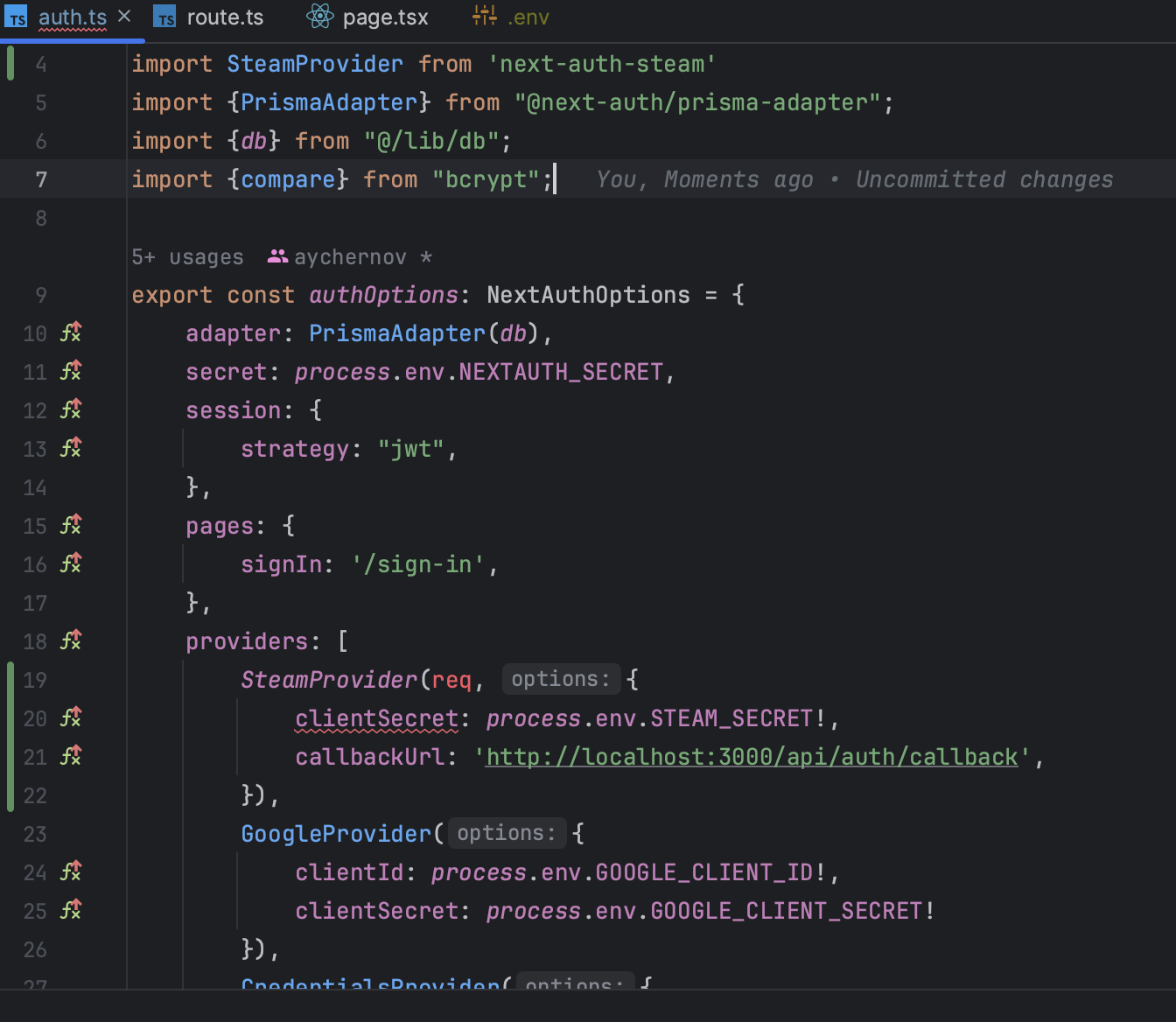Click line number 7 in the gutter
The width and height of the screenshot is (1176, 1022).
click(x=40, y=178)
